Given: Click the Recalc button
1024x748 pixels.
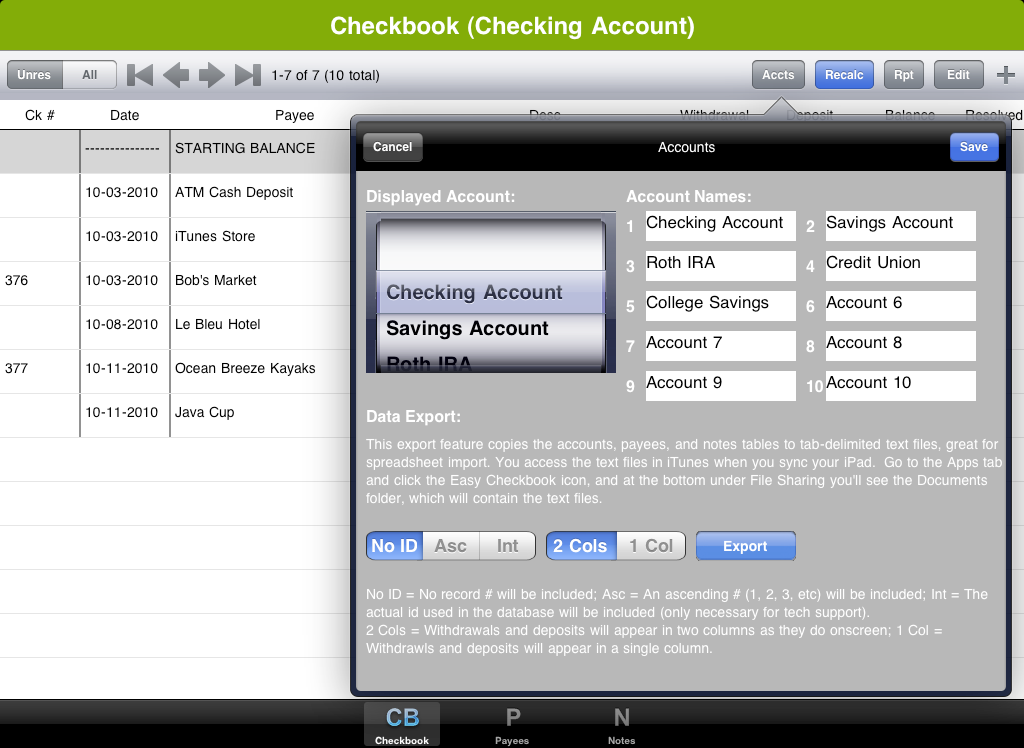Looking at the screenshot, I should 844,75.
